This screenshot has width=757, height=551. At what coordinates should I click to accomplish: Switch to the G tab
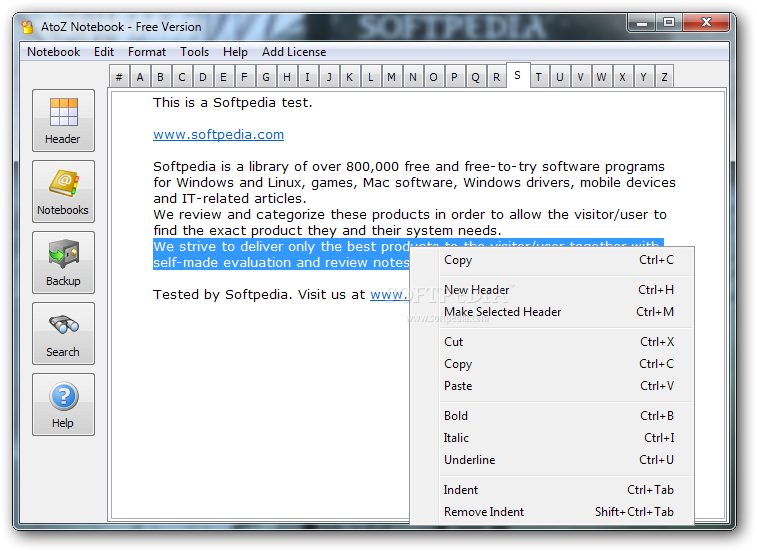tap(266, 77)
